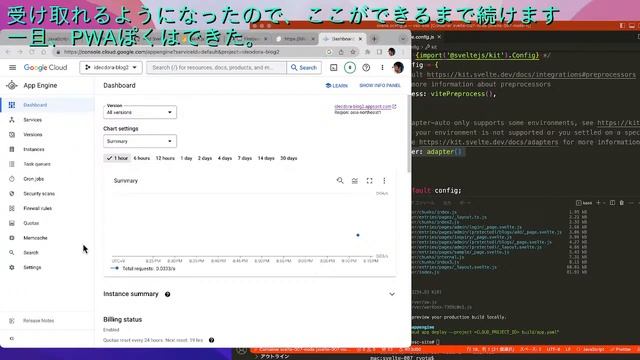Focus the resources search field

pyautogui.click(x=216, y=68)
